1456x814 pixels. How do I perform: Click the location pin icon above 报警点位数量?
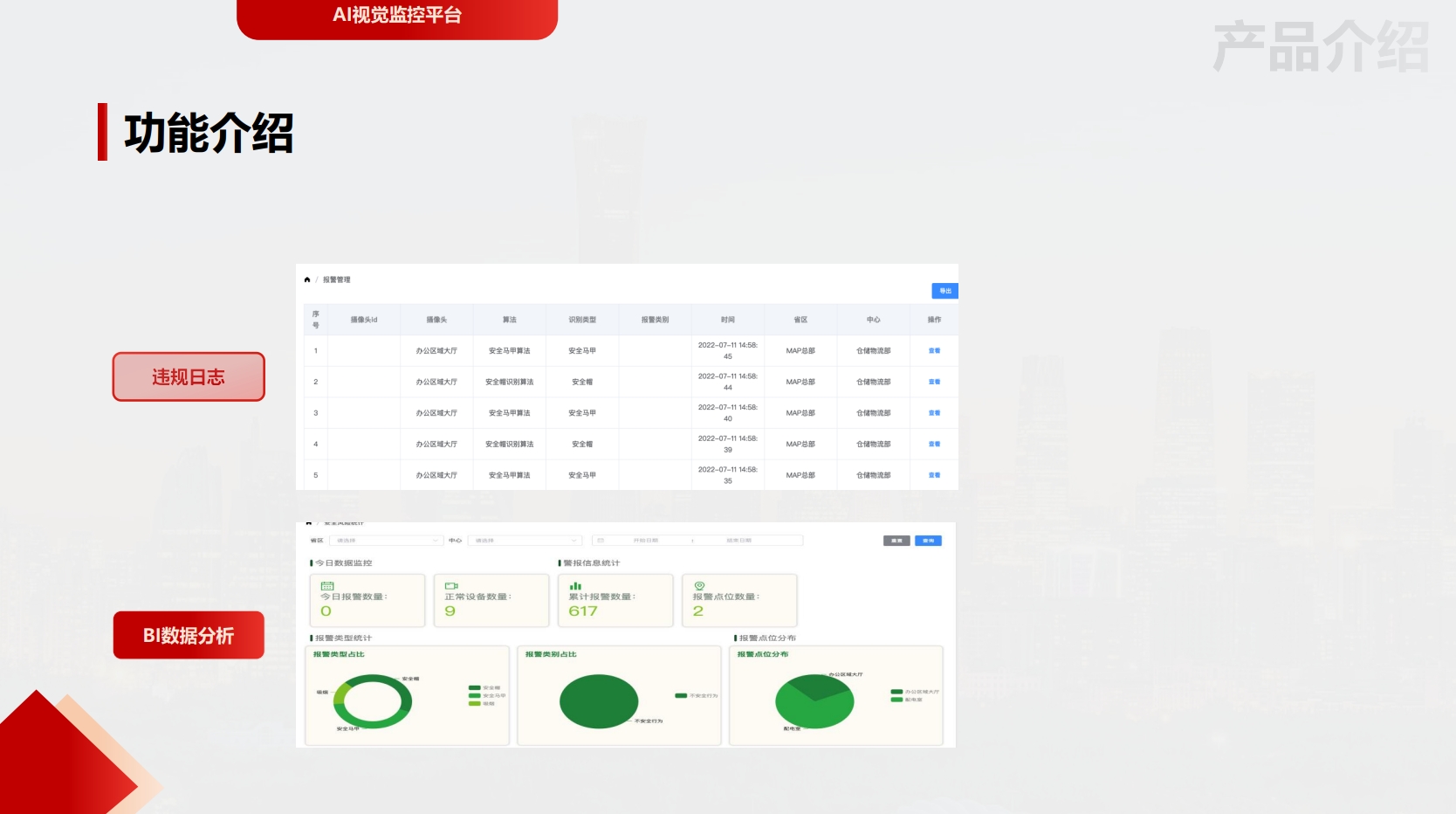699,586
